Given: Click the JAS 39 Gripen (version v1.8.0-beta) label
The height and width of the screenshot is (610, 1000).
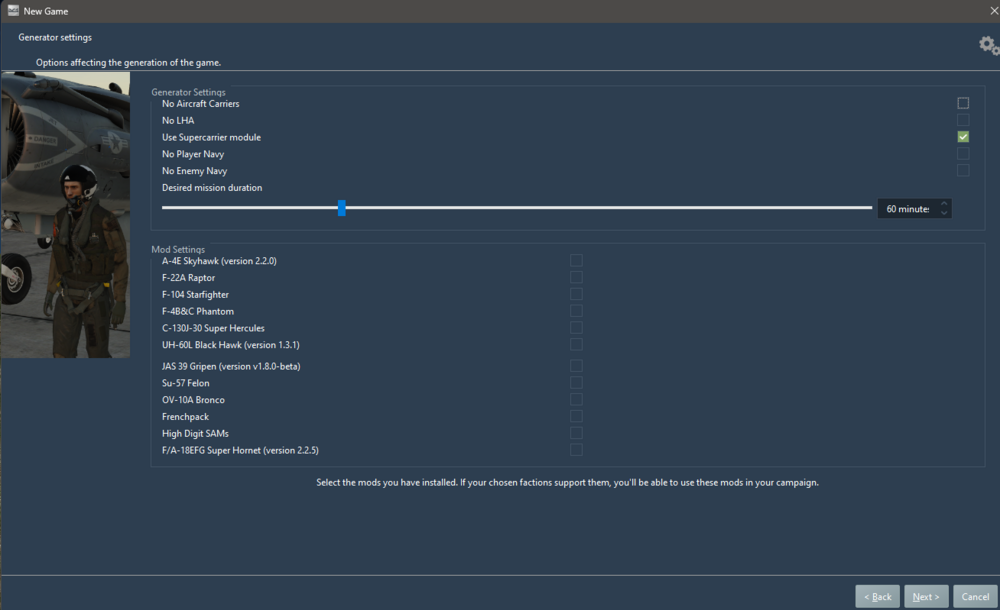Looking at the screenshot, I should click(231, 366).
